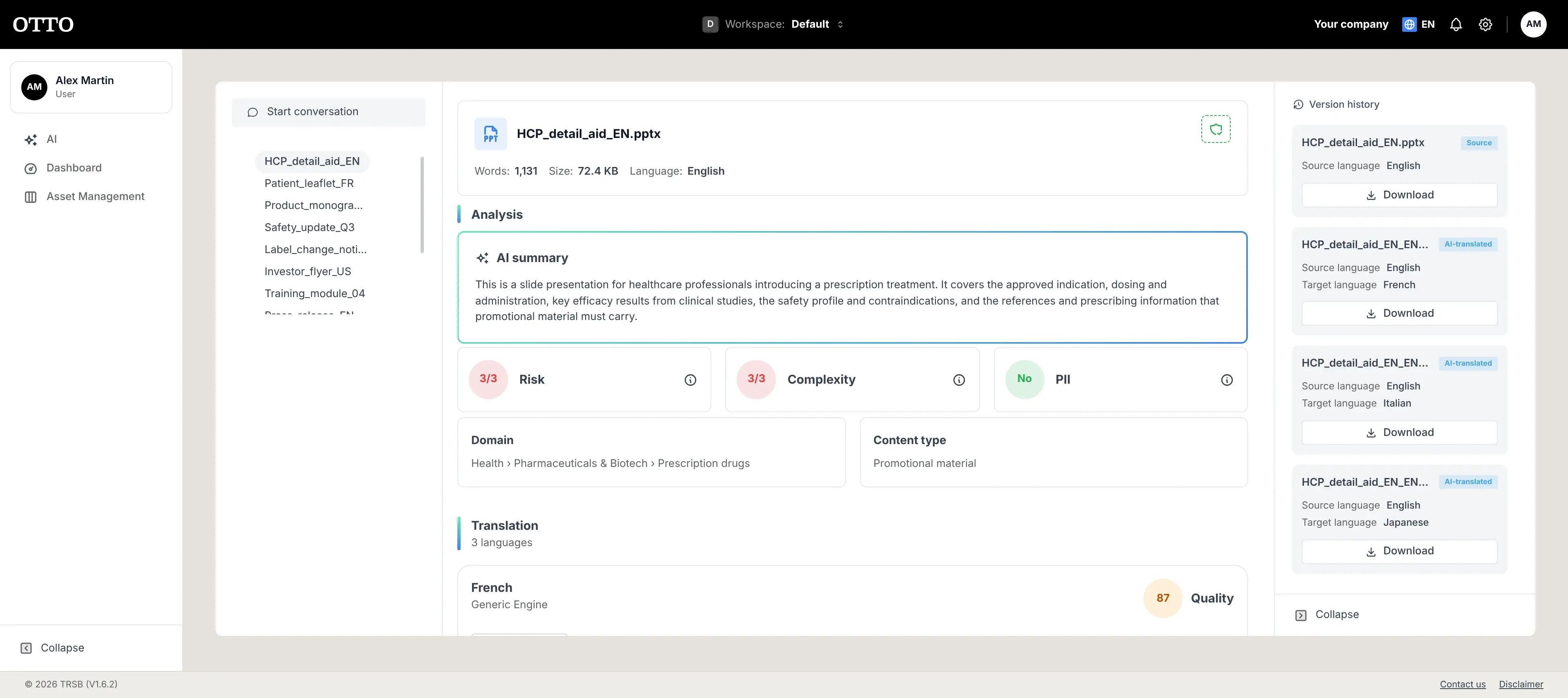This screenshot has width=1568, height=698.
Task: Download the French translated version
Action: (x=1399, y=313)
